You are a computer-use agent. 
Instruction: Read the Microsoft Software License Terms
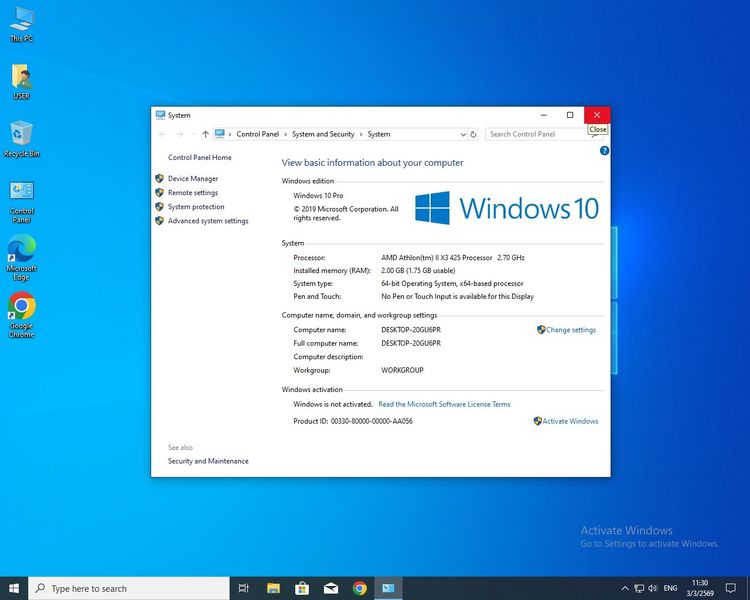(x=444, y=404)
